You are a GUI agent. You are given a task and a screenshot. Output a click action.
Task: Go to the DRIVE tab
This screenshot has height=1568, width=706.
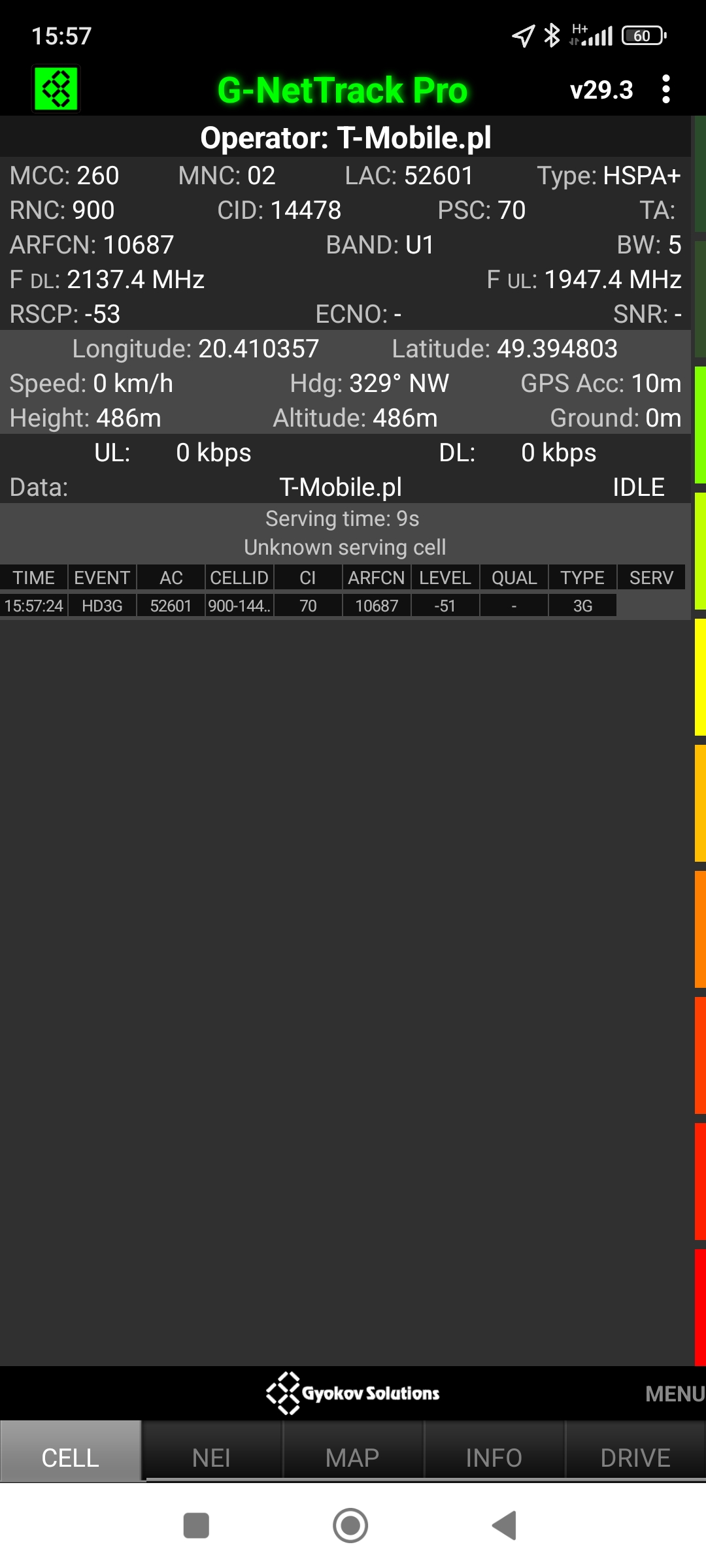[635, 1458]
